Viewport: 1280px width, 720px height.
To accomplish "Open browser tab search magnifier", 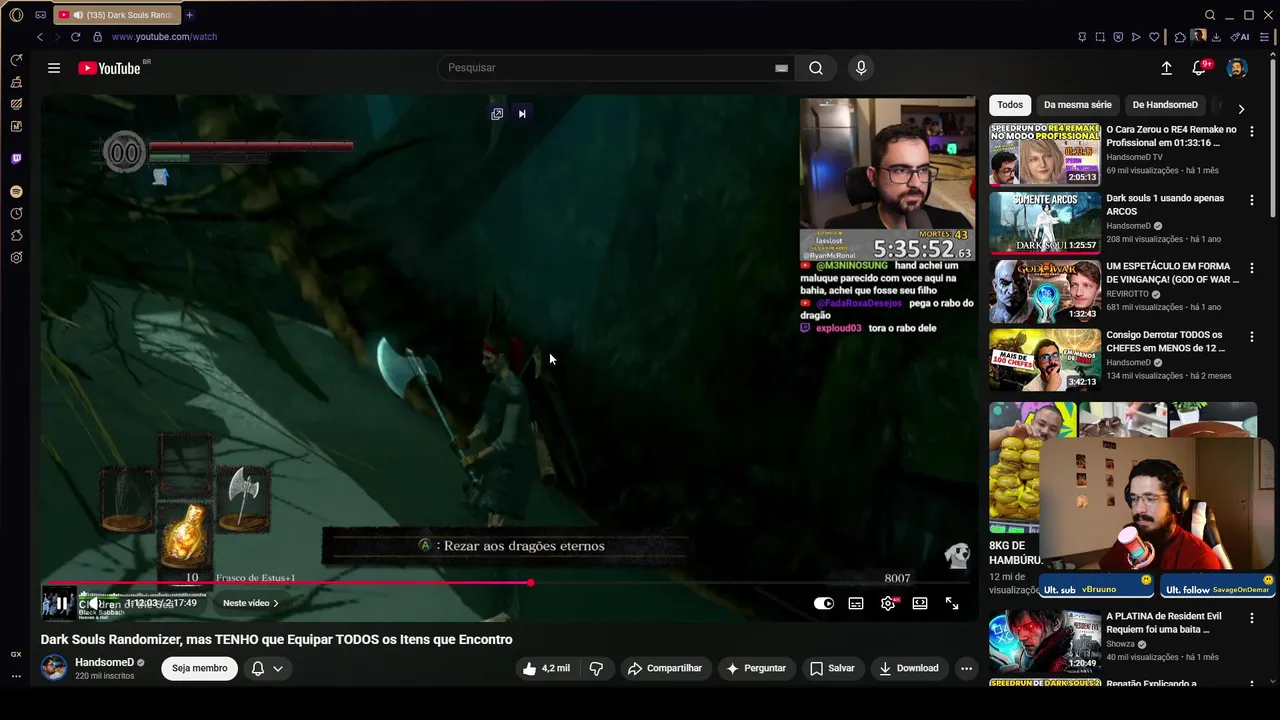I will (1210, 15).
